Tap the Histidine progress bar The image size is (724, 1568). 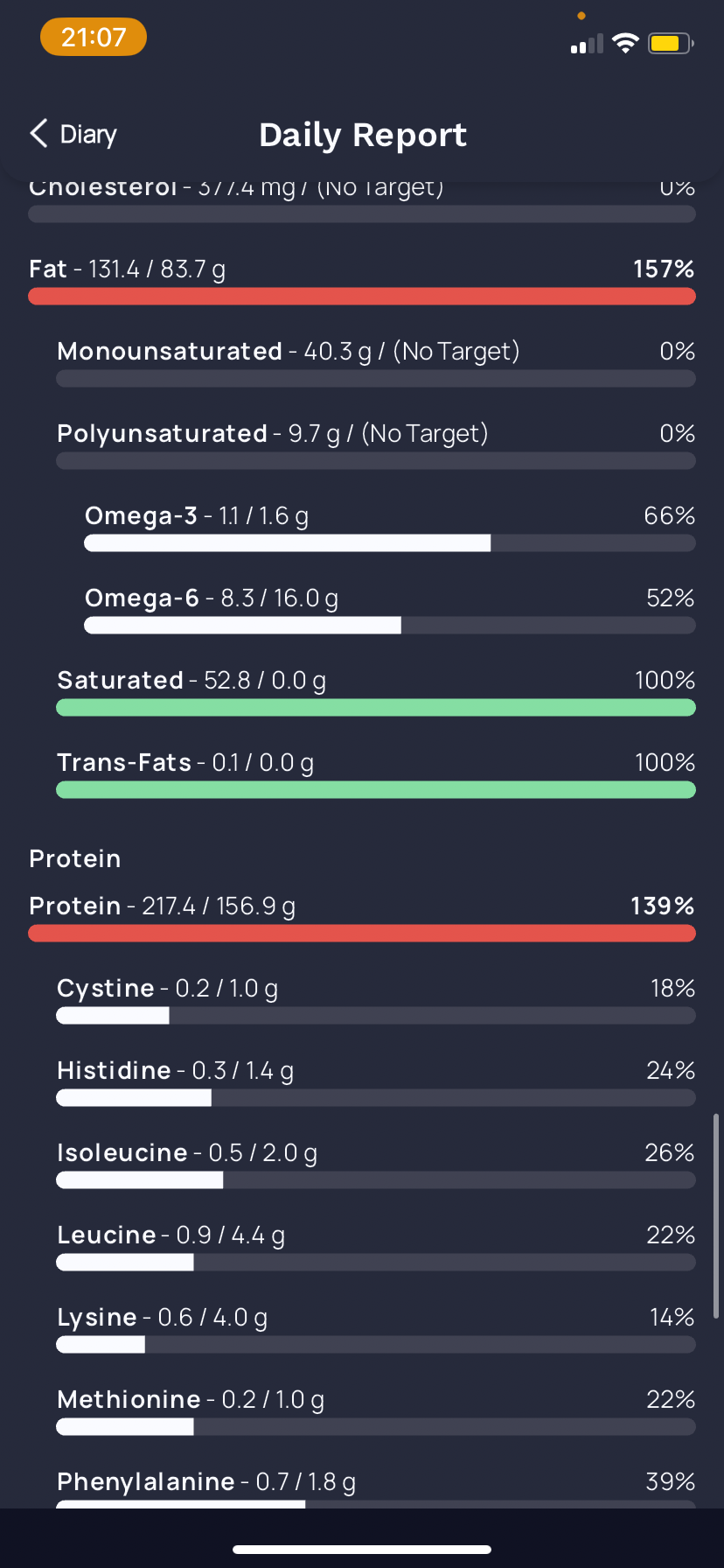pyautogui.click(x=376, y=1098)
